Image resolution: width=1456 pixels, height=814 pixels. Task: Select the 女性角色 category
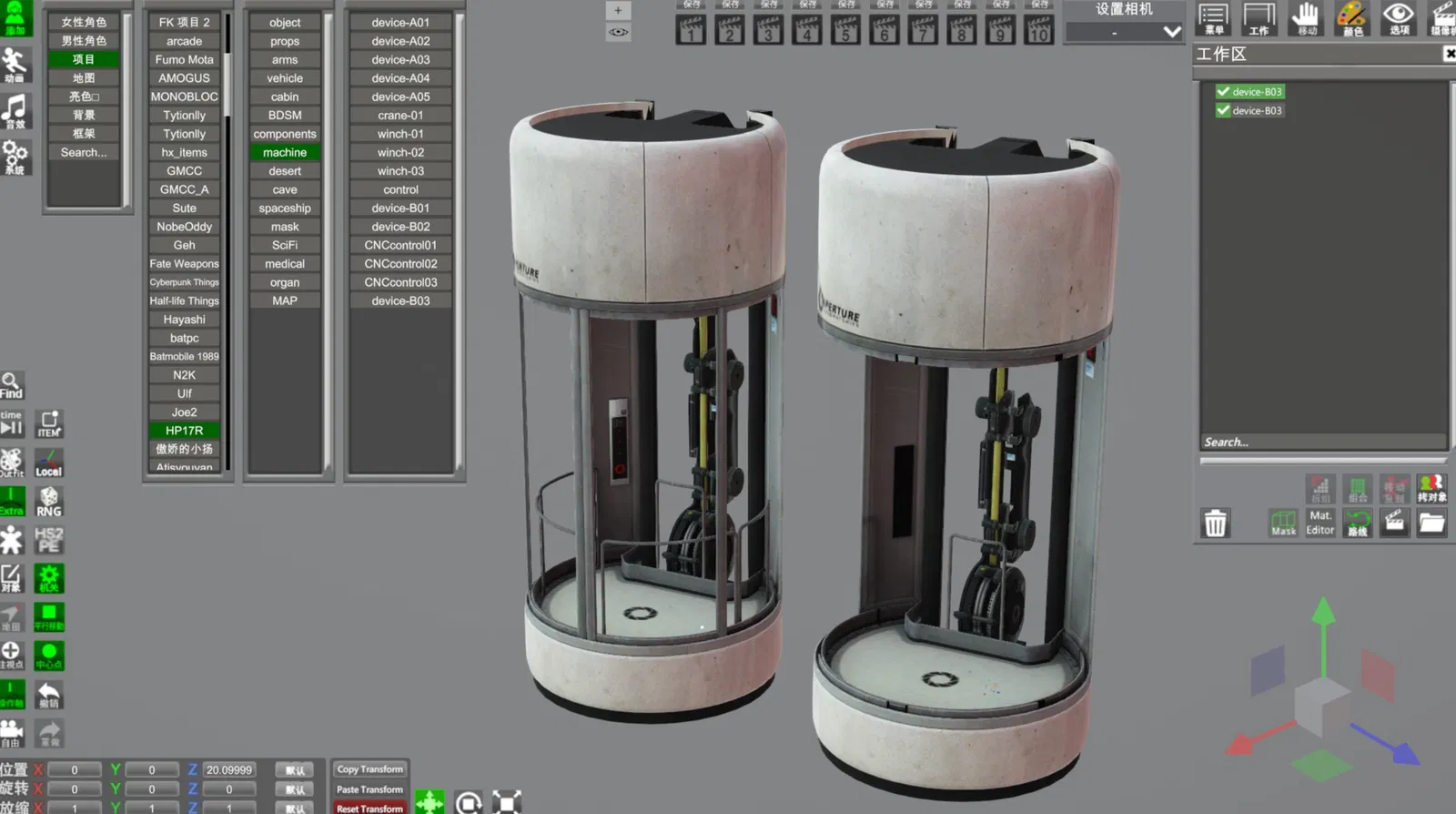pyautogui.click(x=84, y=22)
